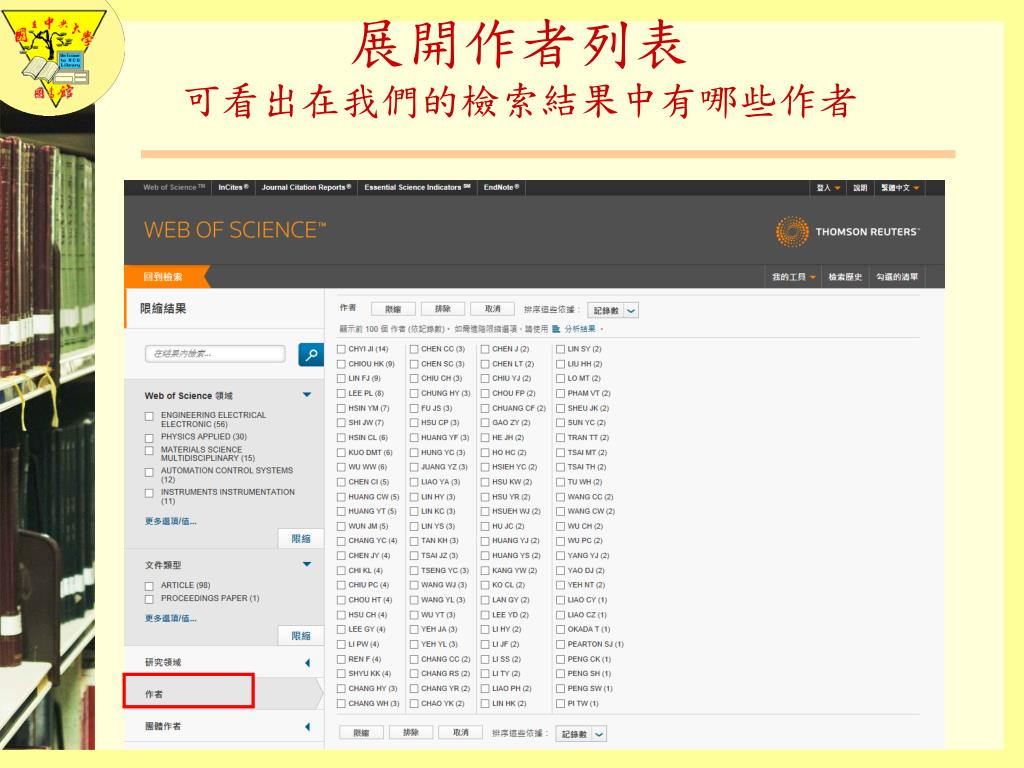The image size is (1024, 768).
Task: Click 更多選項/值 link under subject areas
Action: click(x=170, y=521)
